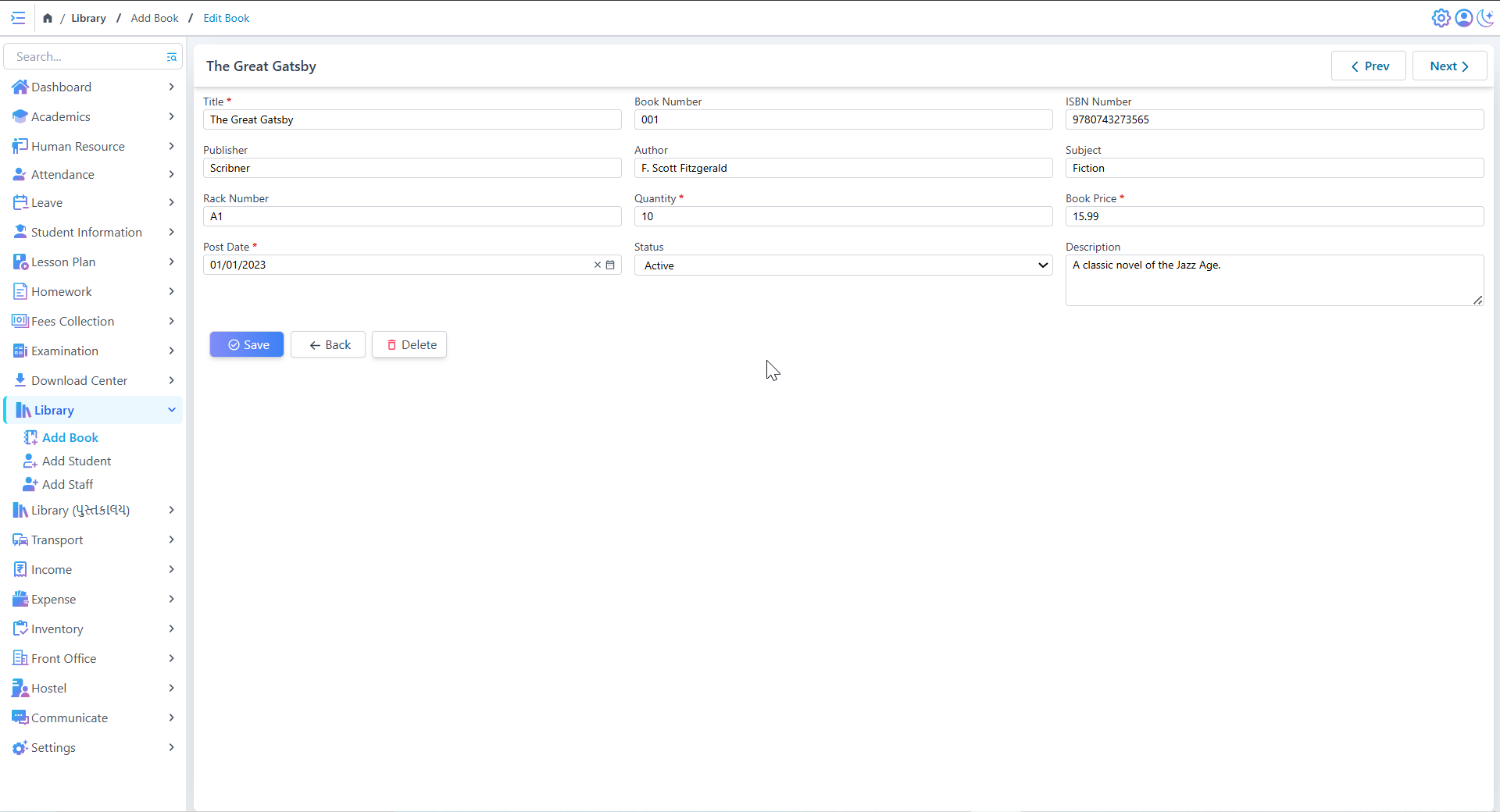Open the Post Date calendar picker icon
The image size is (1500, 812).
610,265
